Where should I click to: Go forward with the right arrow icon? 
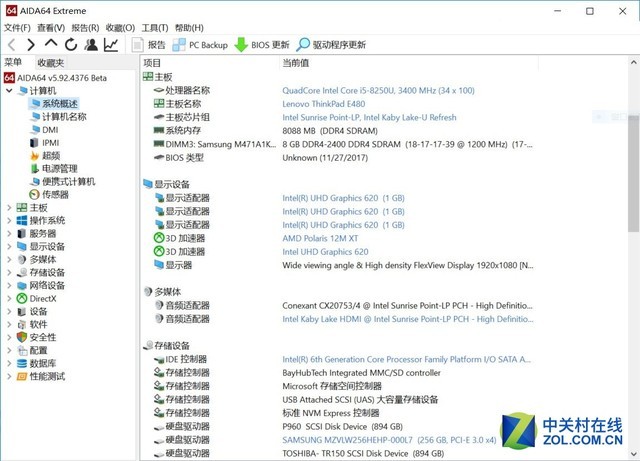coord(31,45)
